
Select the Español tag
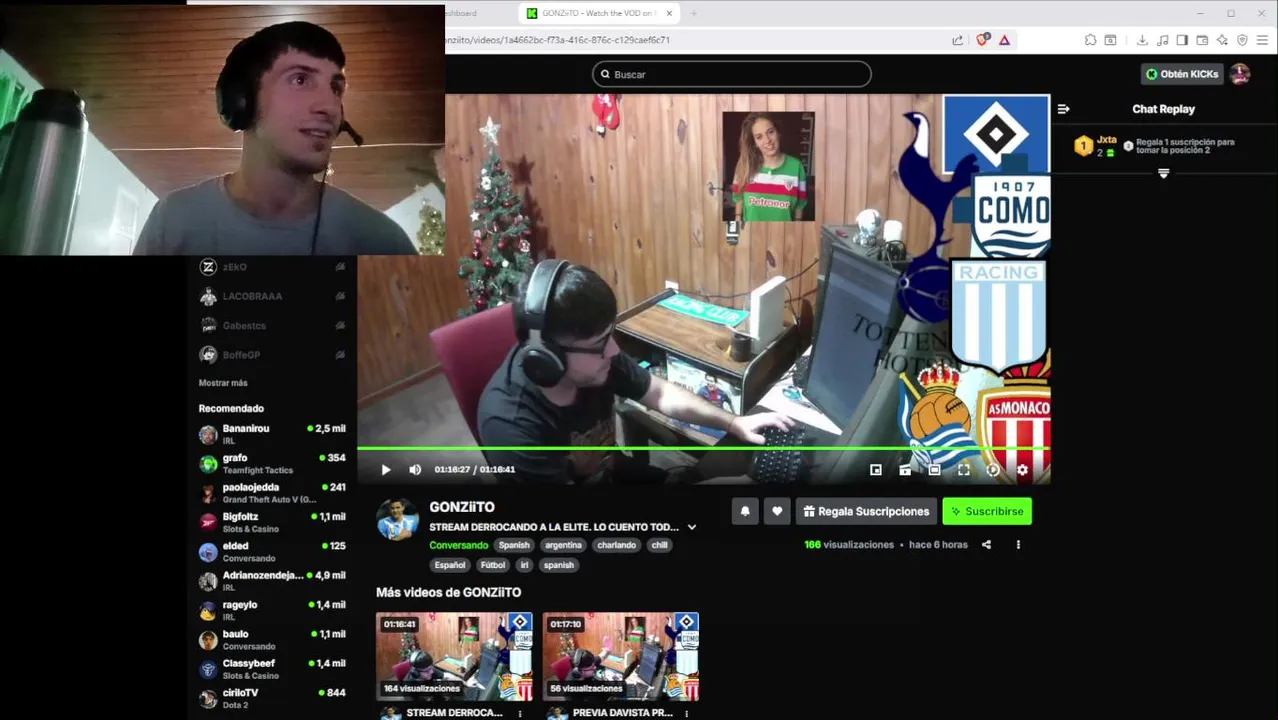[450, 565]
